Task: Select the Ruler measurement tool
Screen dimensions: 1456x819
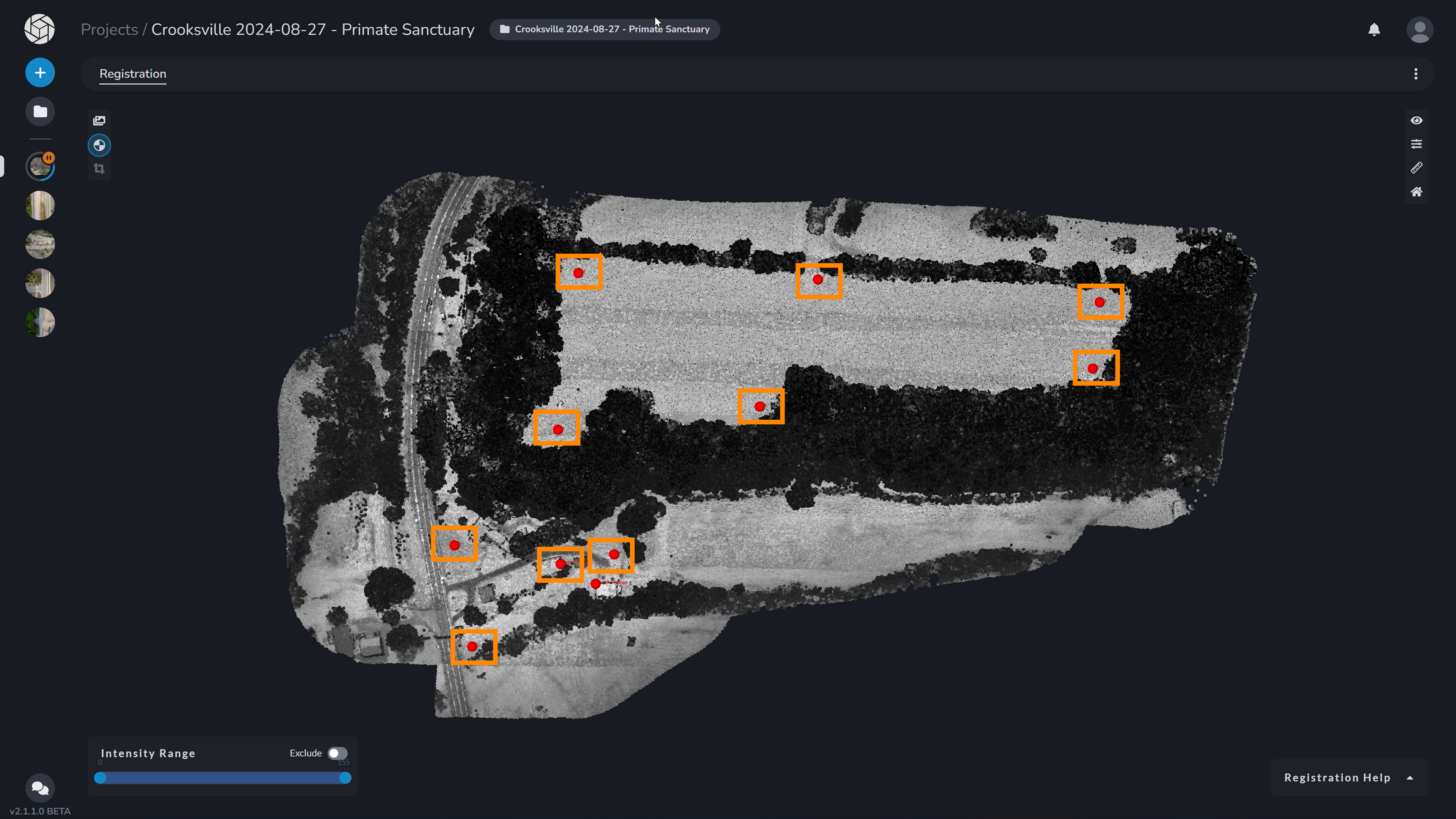Action: (1417, 167)
